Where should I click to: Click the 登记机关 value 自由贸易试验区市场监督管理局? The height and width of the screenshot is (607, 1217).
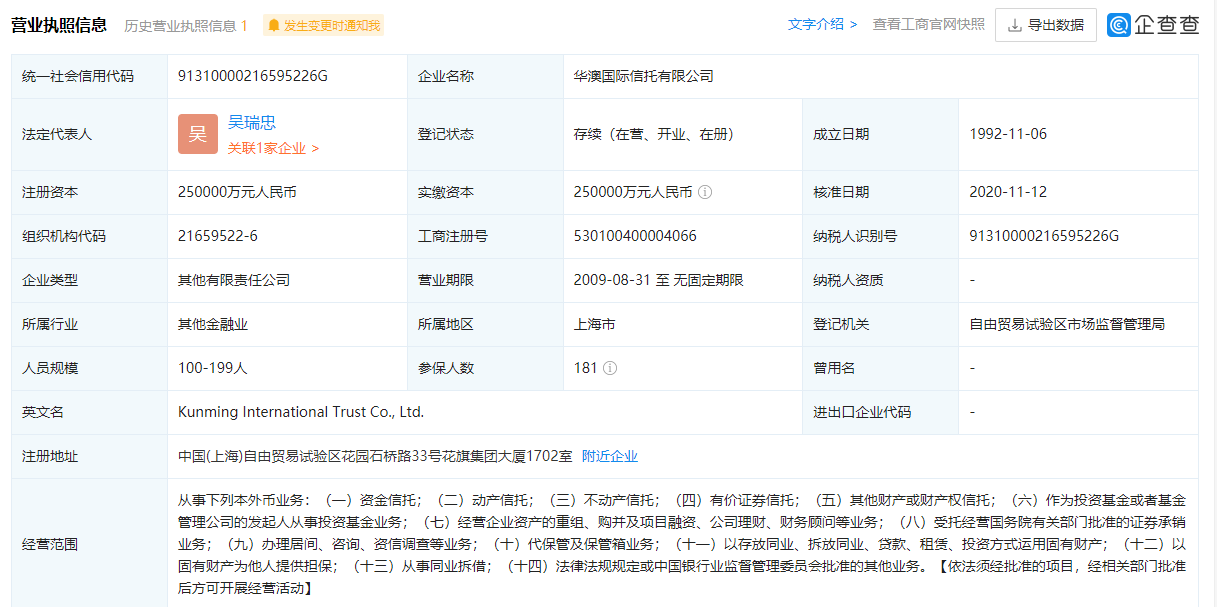click(1067, 324)
